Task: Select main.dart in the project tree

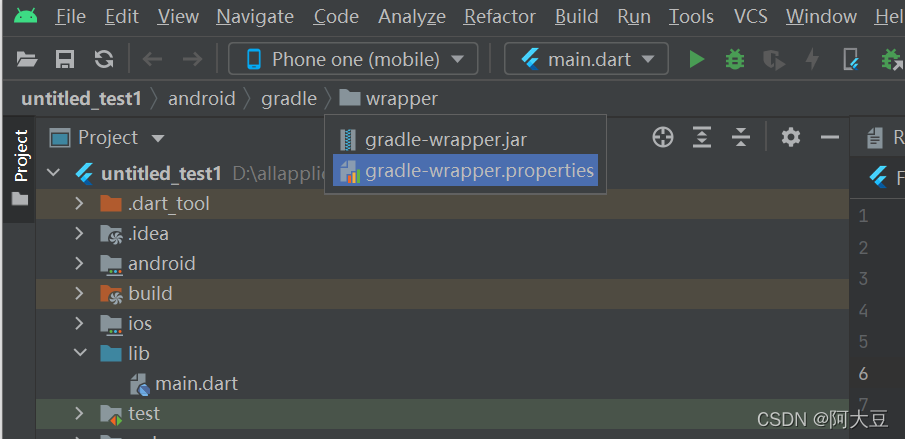Action: tap(442, 384)
